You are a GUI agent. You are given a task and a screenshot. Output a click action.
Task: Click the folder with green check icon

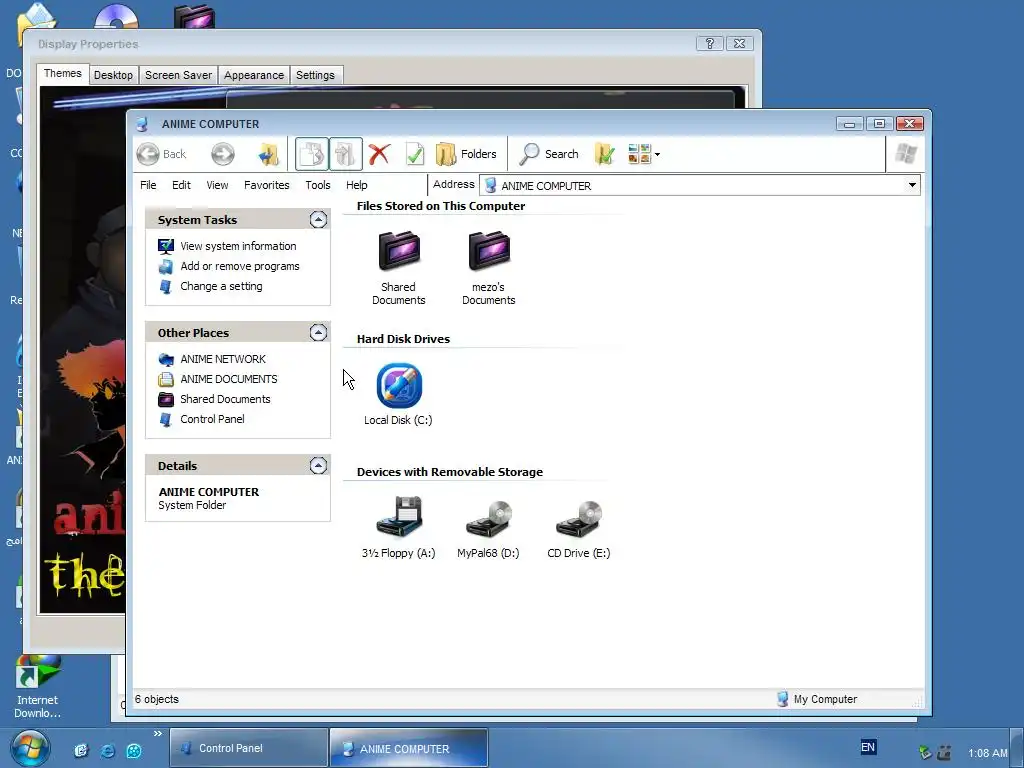coord(605,154)
